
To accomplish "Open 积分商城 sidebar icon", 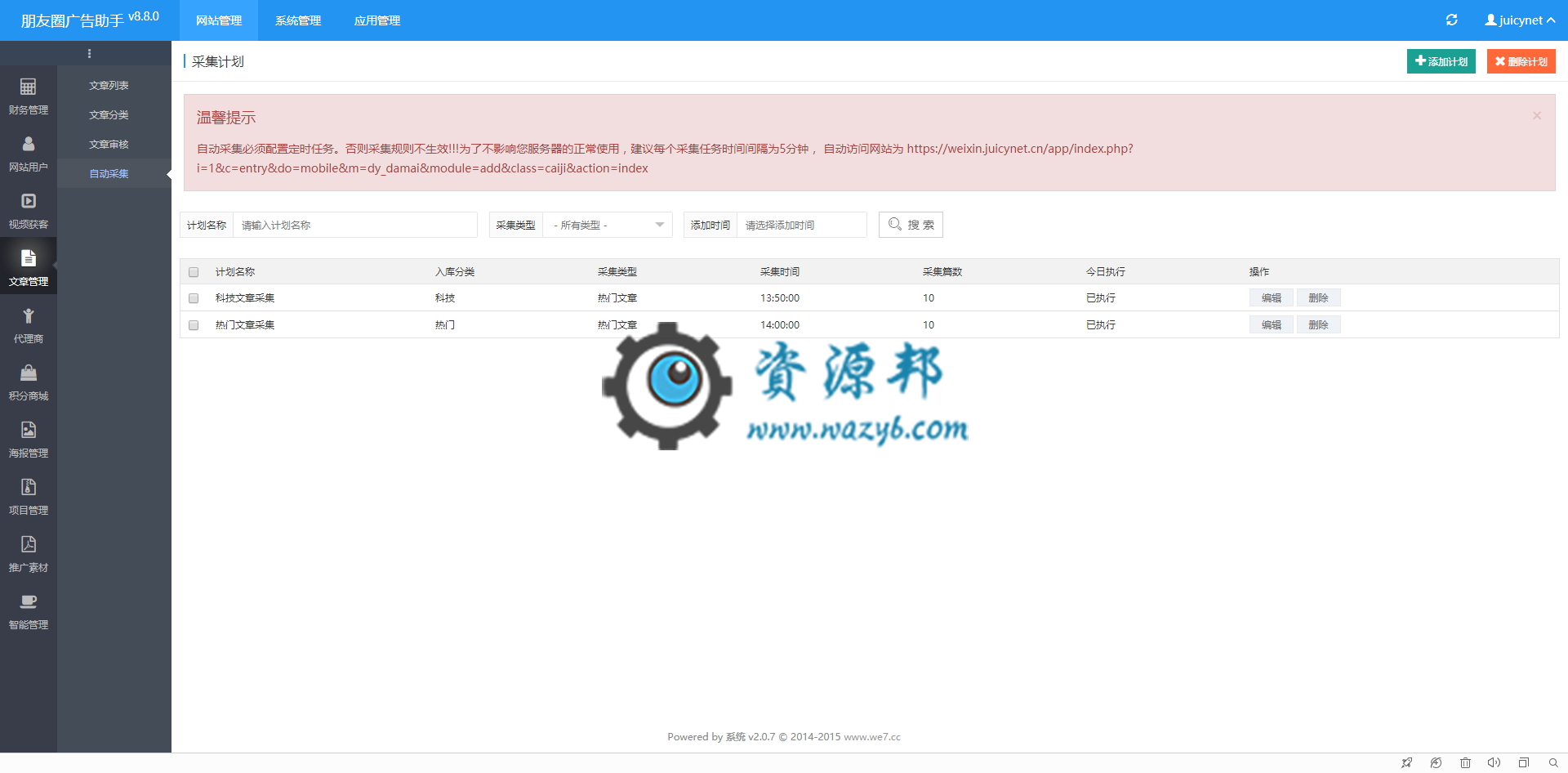I will tap(29, 381).
